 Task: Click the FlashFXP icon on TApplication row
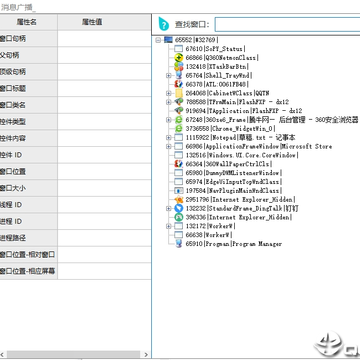179,111
